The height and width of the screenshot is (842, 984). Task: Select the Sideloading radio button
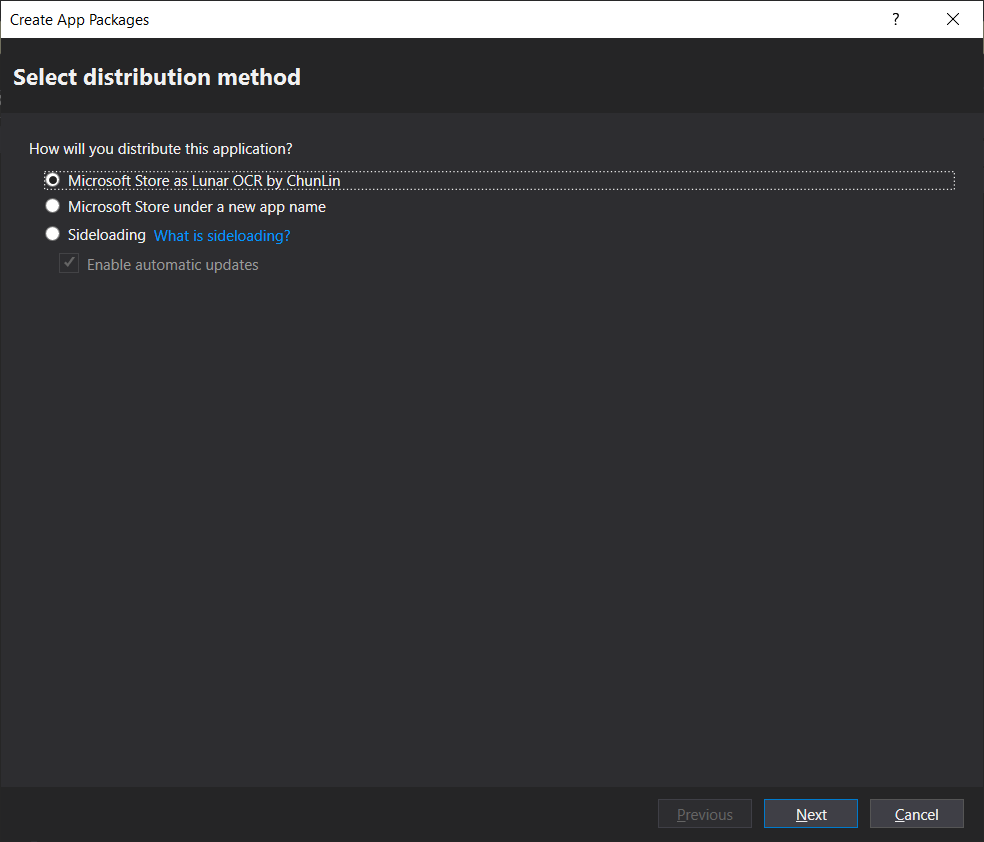53,234
